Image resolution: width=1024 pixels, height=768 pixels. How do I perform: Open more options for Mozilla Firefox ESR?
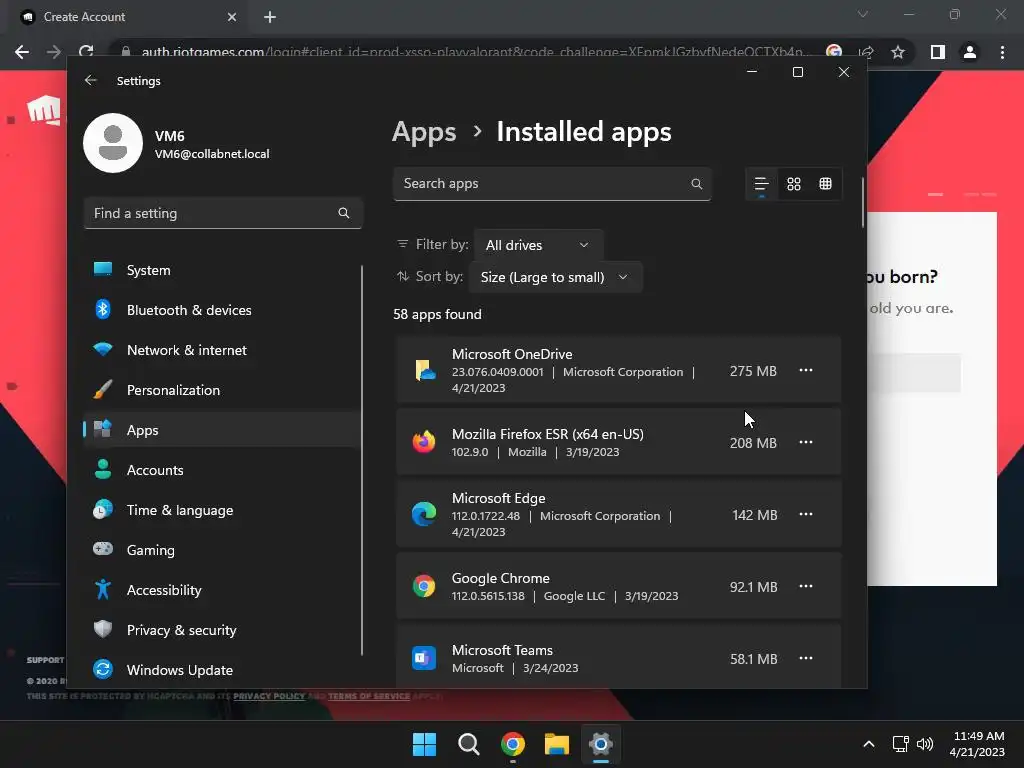tap(806, 442)
